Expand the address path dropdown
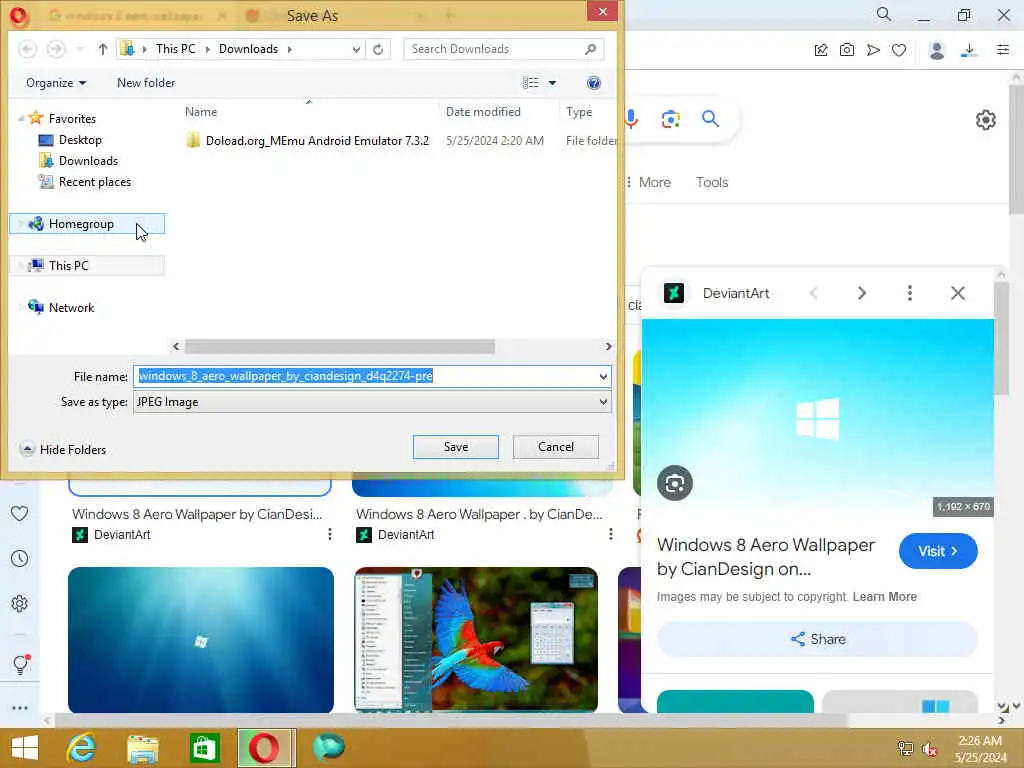Screen dimensions: 1024x768 coord(356,49)
